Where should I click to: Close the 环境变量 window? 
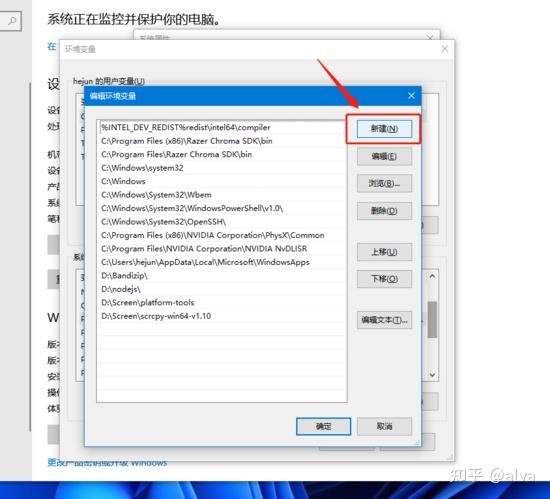(444, 49)
